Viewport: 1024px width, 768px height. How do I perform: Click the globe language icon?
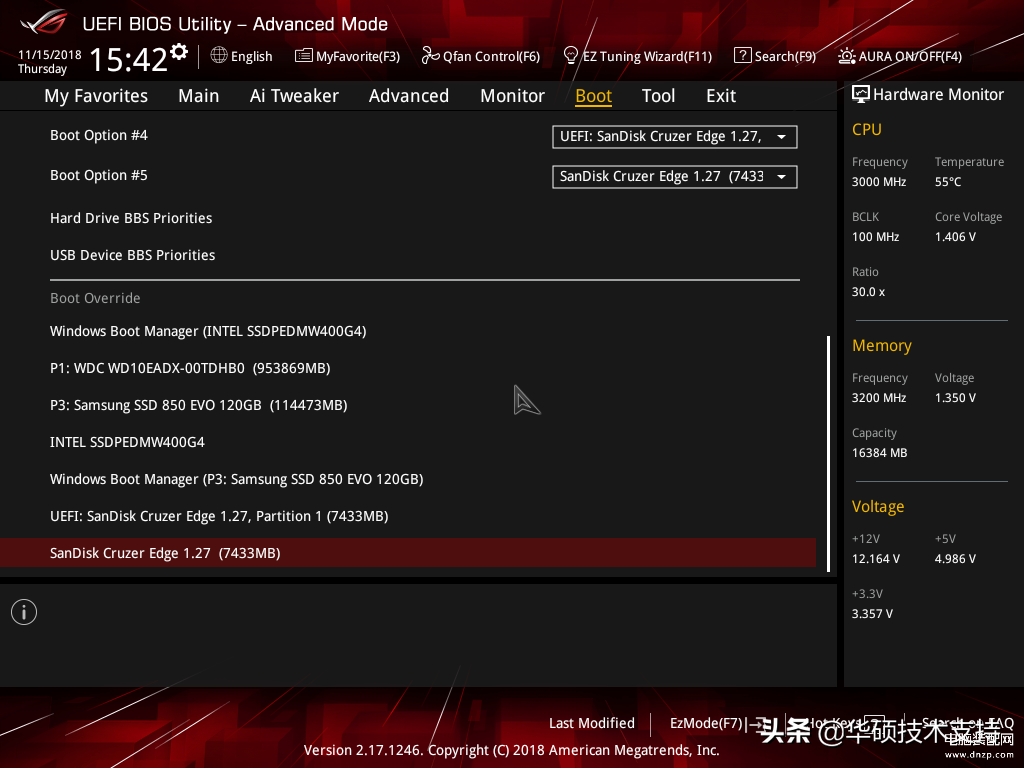pos(219,56)
